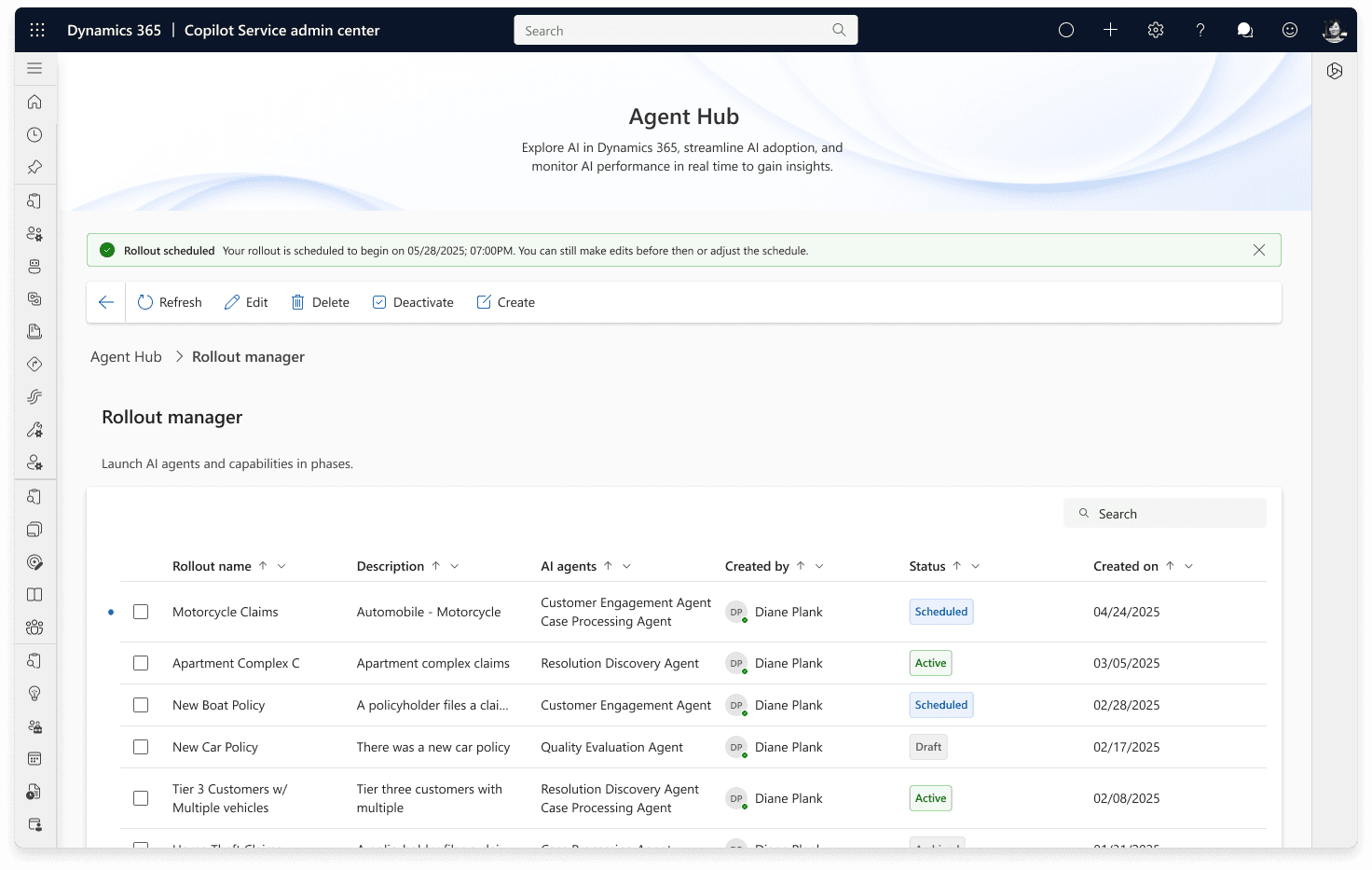This screenshot has height=870, width=1372.
Task: Click the target-with-pencil sidebar icon
Action: pyautogui.click(x=34, y=561)
